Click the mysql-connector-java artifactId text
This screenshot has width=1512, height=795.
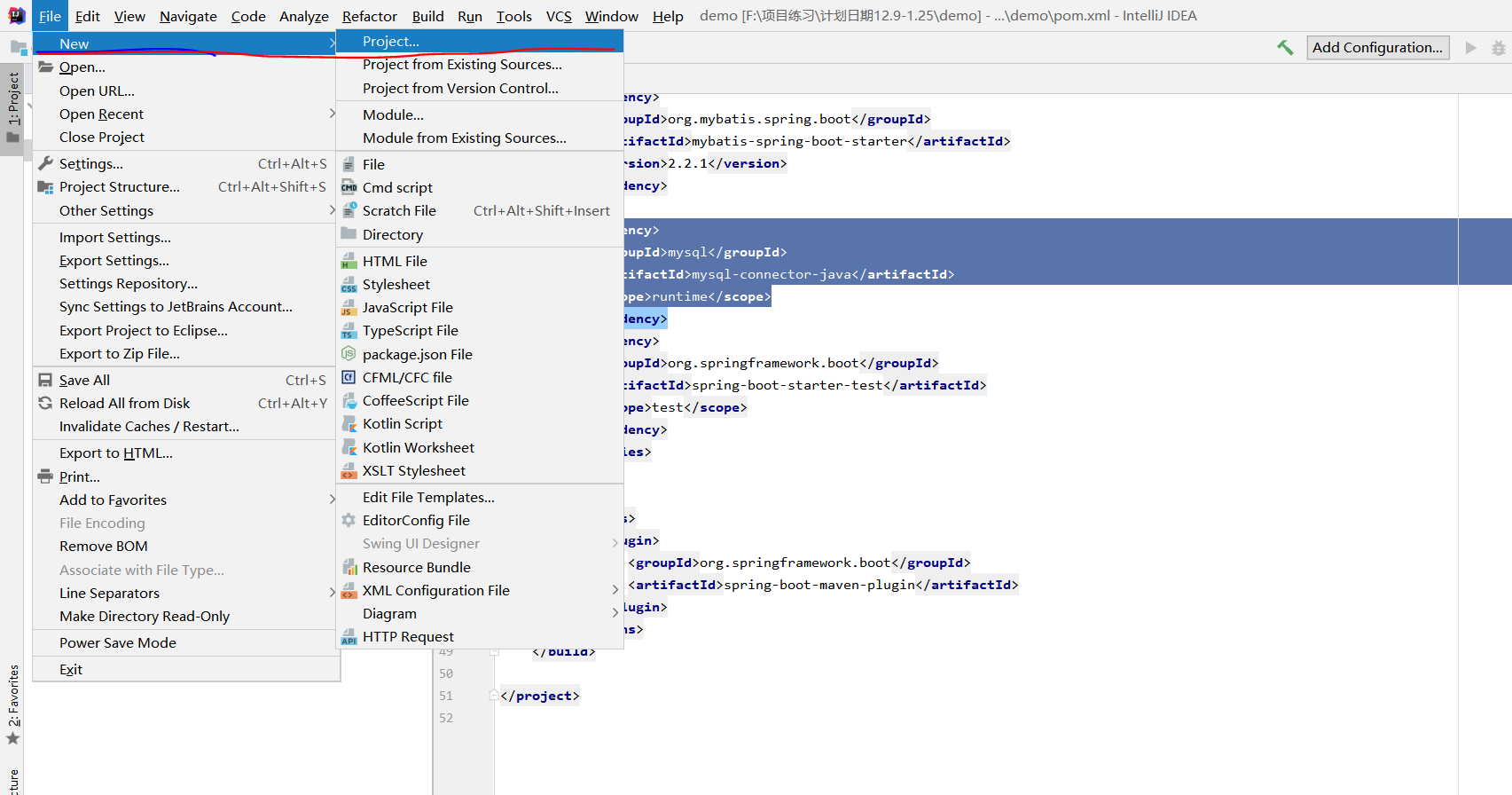(772, 274)
